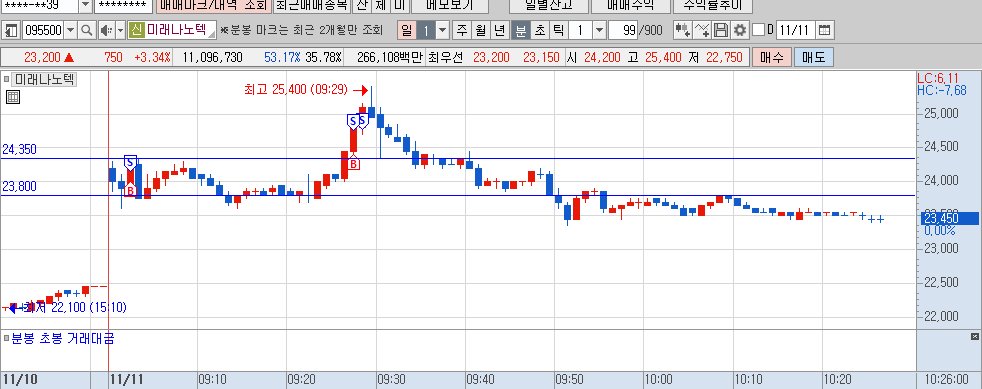This screenshot has width=982, height=389.
Task: Click the red 매수 buy button
Action: pyautogui.click(x=772, y=58)
